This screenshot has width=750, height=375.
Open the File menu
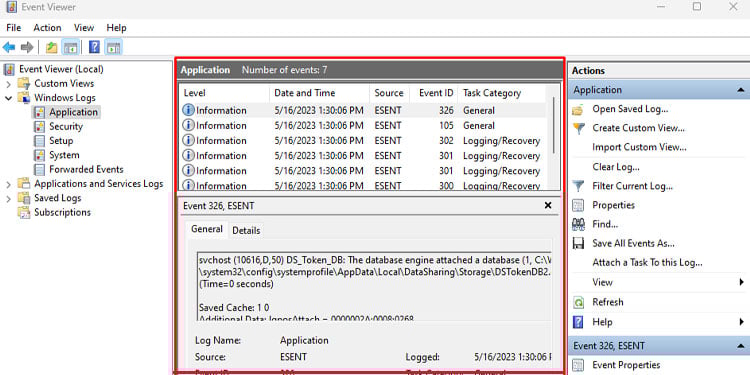(13, 28)
